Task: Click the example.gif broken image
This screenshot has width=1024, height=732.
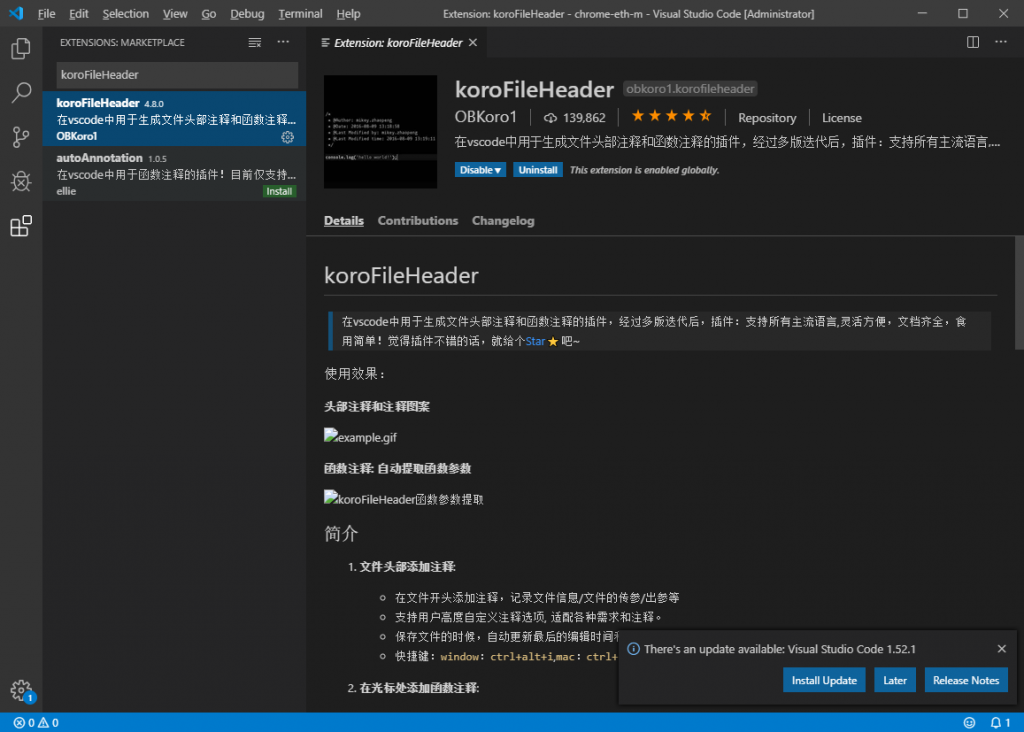Action: (360, 437)
